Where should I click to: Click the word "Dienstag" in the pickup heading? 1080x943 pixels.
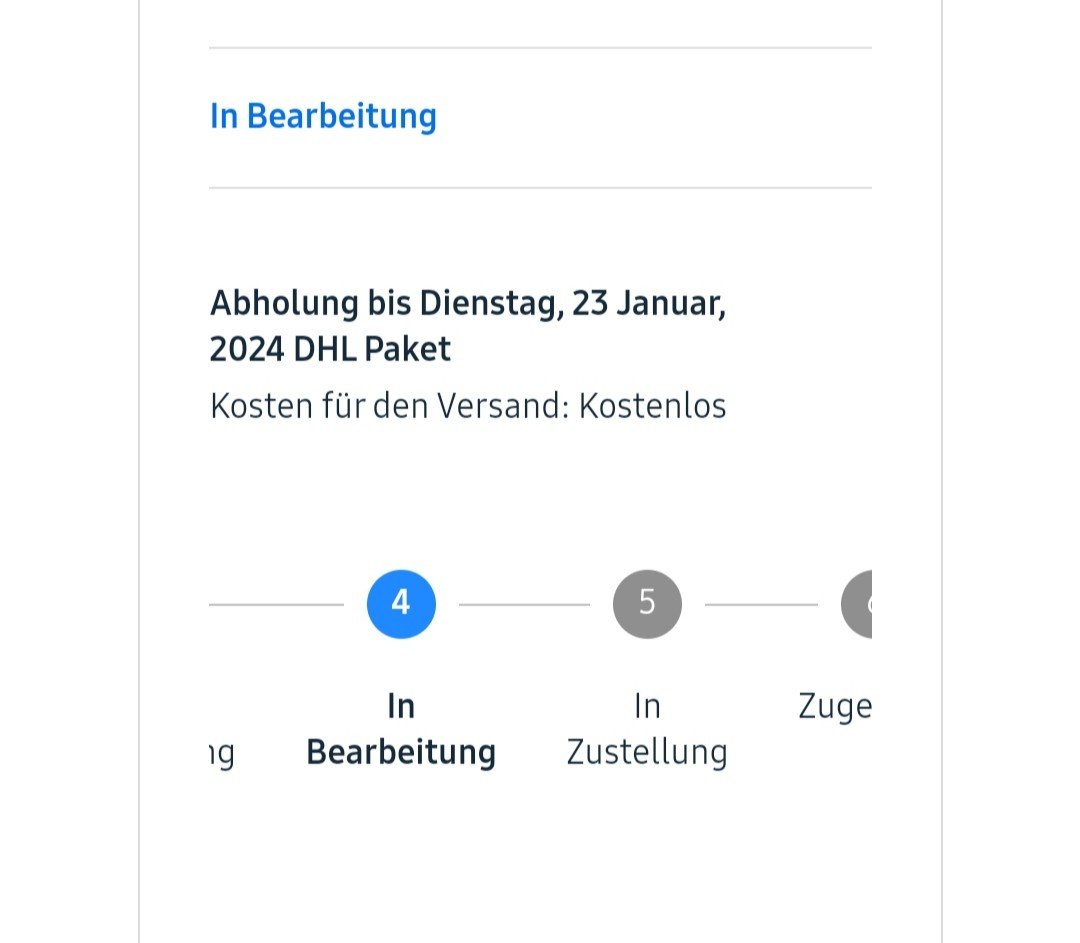pyautogui.click(x=489, y=303)
